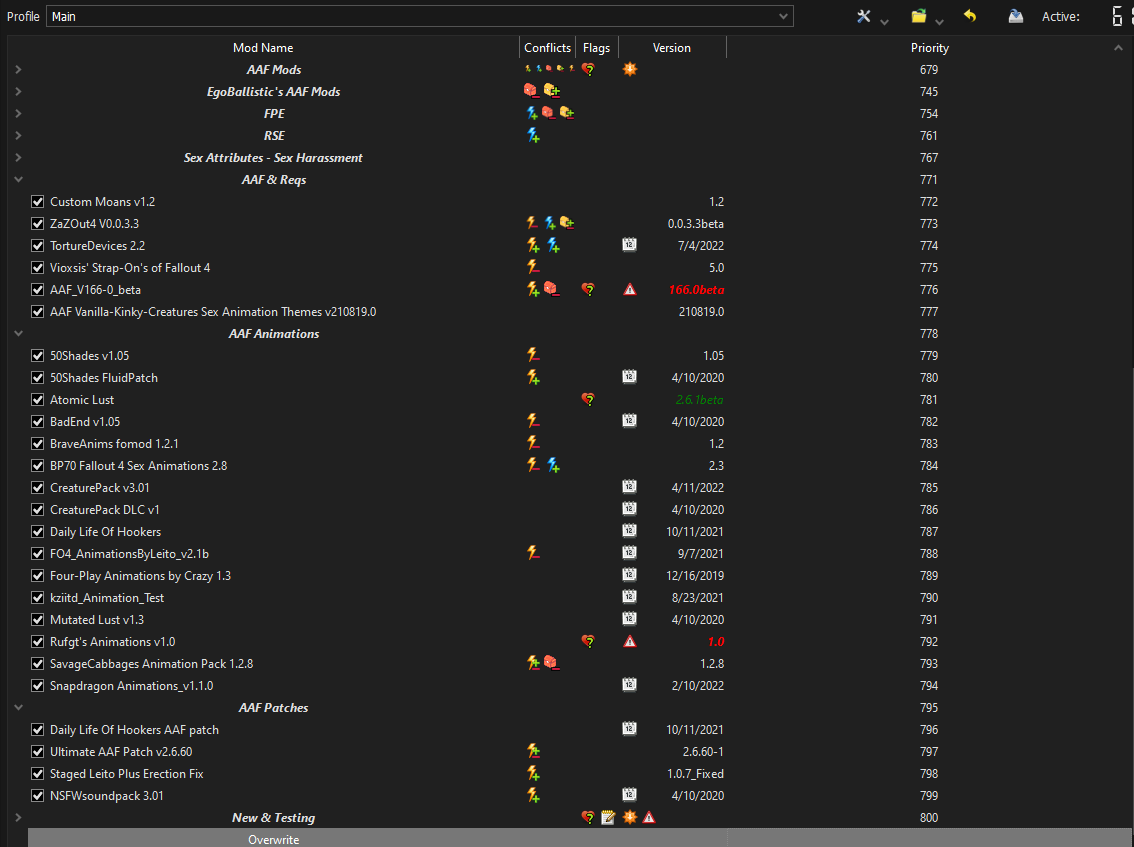
Task: Open the tools settings wrench icon
Action: tap(864, 16)
